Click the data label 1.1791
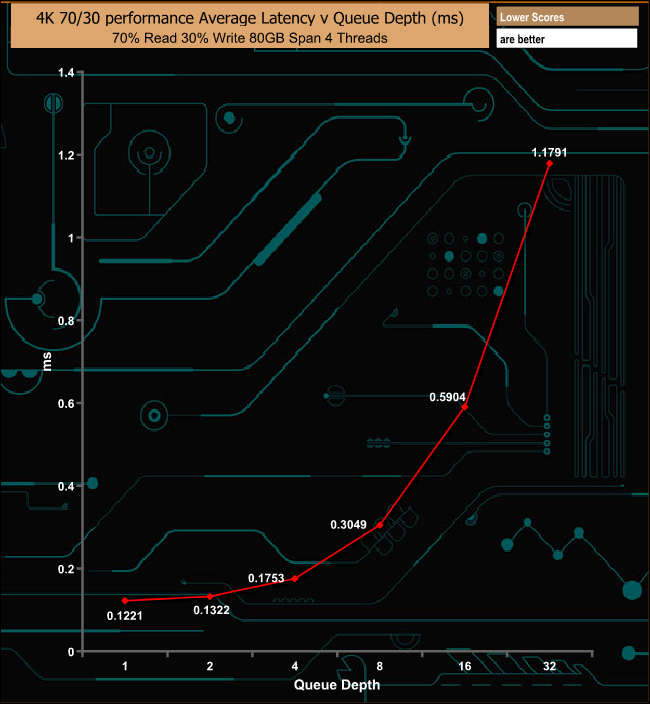The image size is (650, 704). (549, 153)
